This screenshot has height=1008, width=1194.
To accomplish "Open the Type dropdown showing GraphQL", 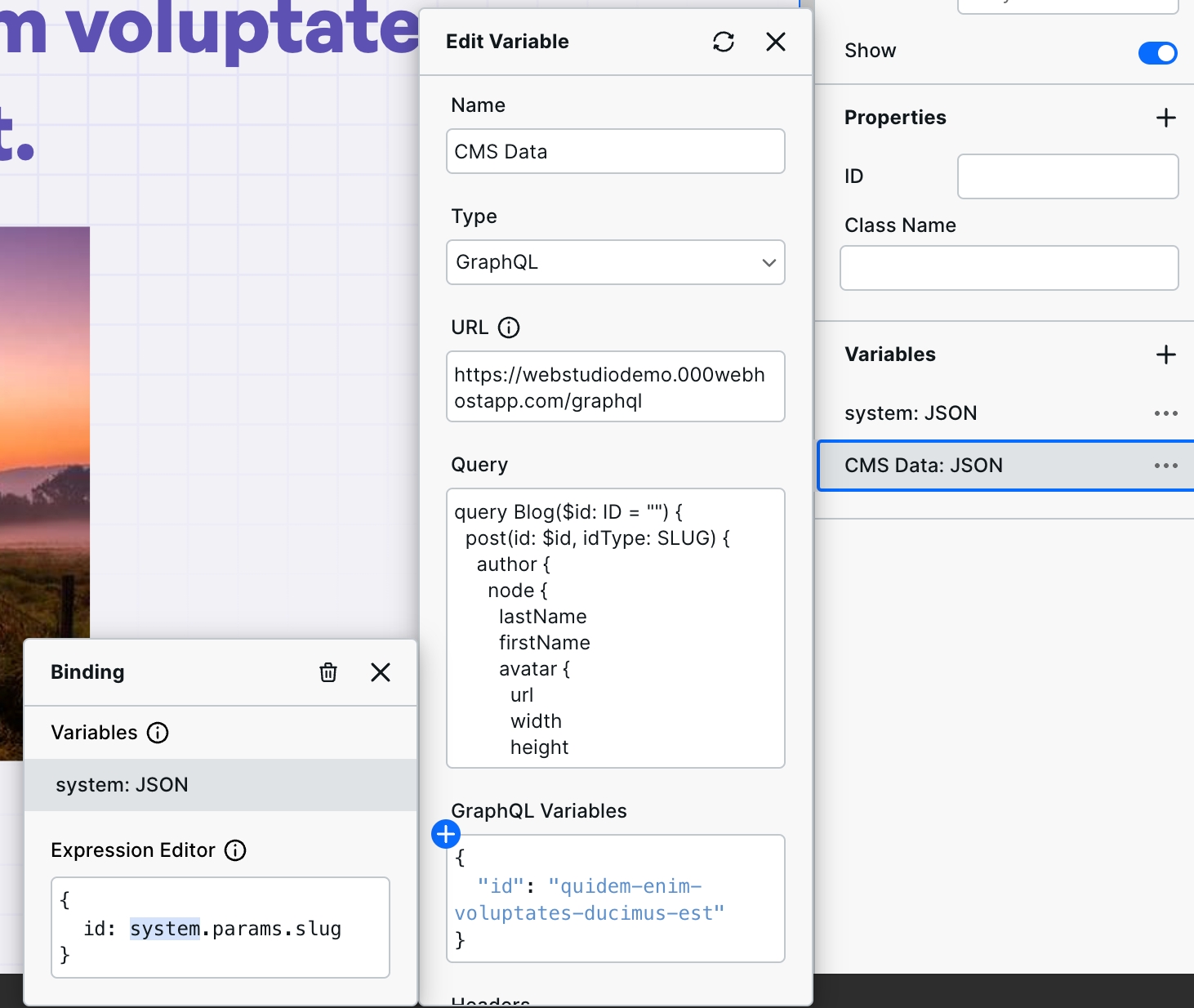I will point(616,262).
